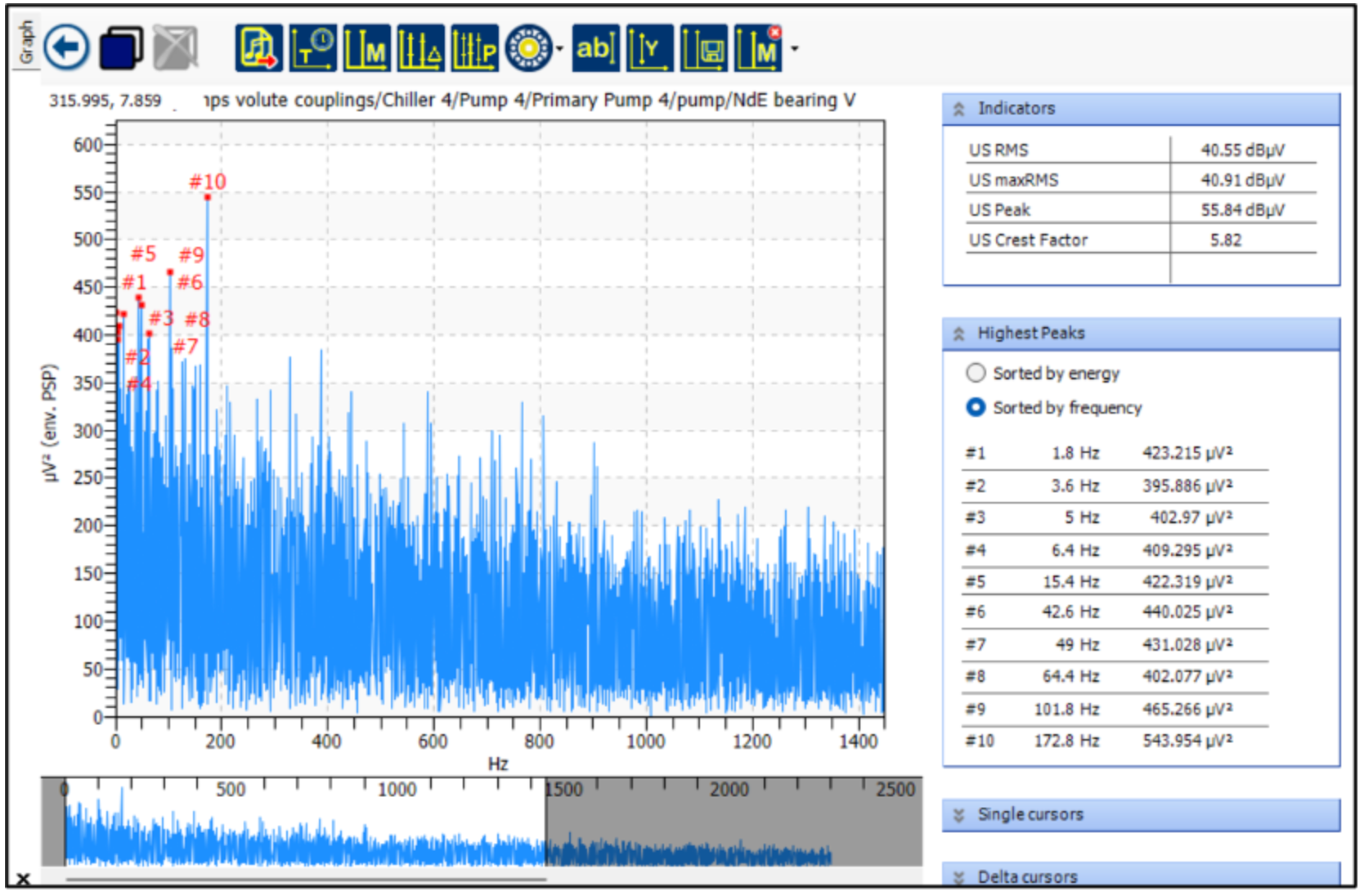This screenshot has height=896, width=1364.
Task: Switch to the Graph vertical tab
Action: coord(26,43)
